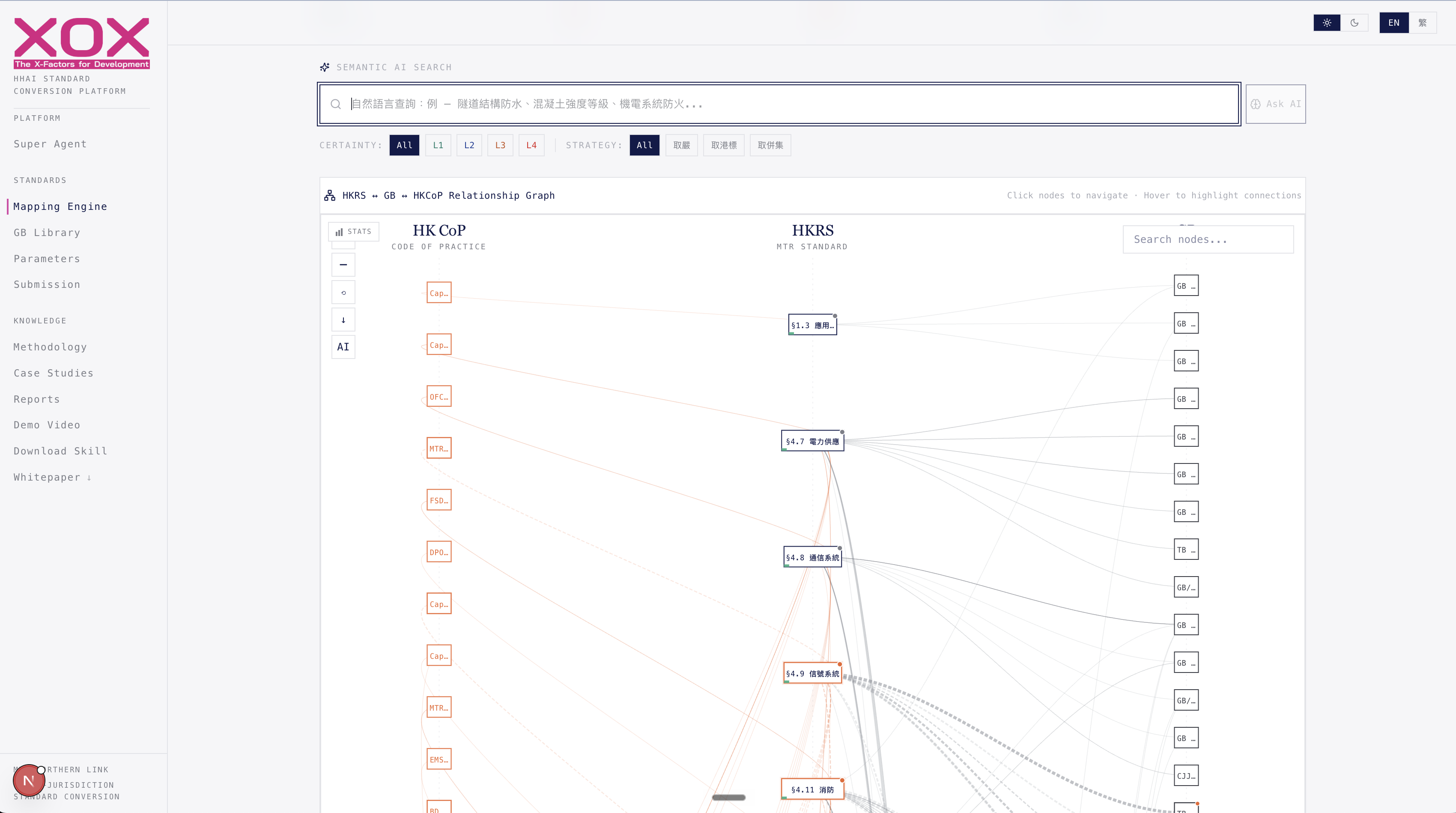Click the graph horizontal scrollbar thumb
The width and height of the screenshot is (1456, 813).
click(728, 797)
